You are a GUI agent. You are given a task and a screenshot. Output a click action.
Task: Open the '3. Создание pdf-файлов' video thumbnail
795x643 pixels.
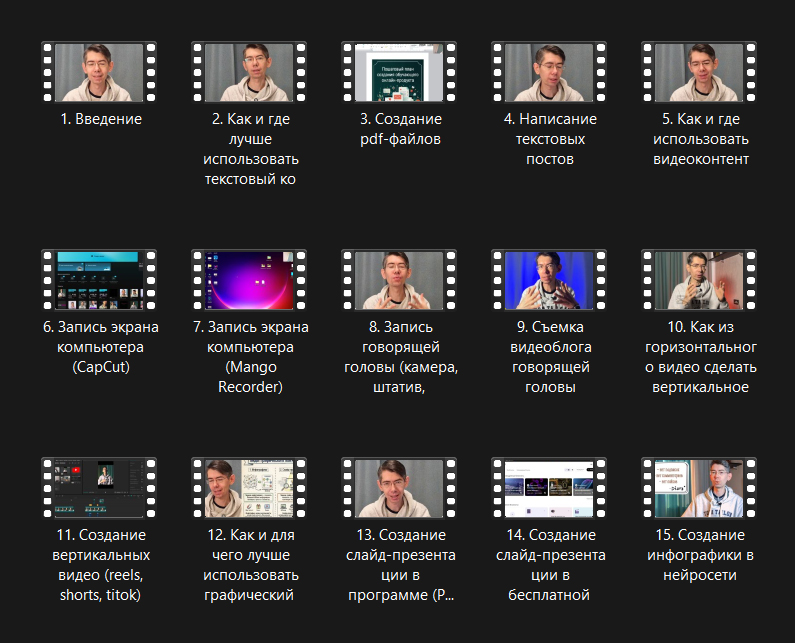click(399, 72)
